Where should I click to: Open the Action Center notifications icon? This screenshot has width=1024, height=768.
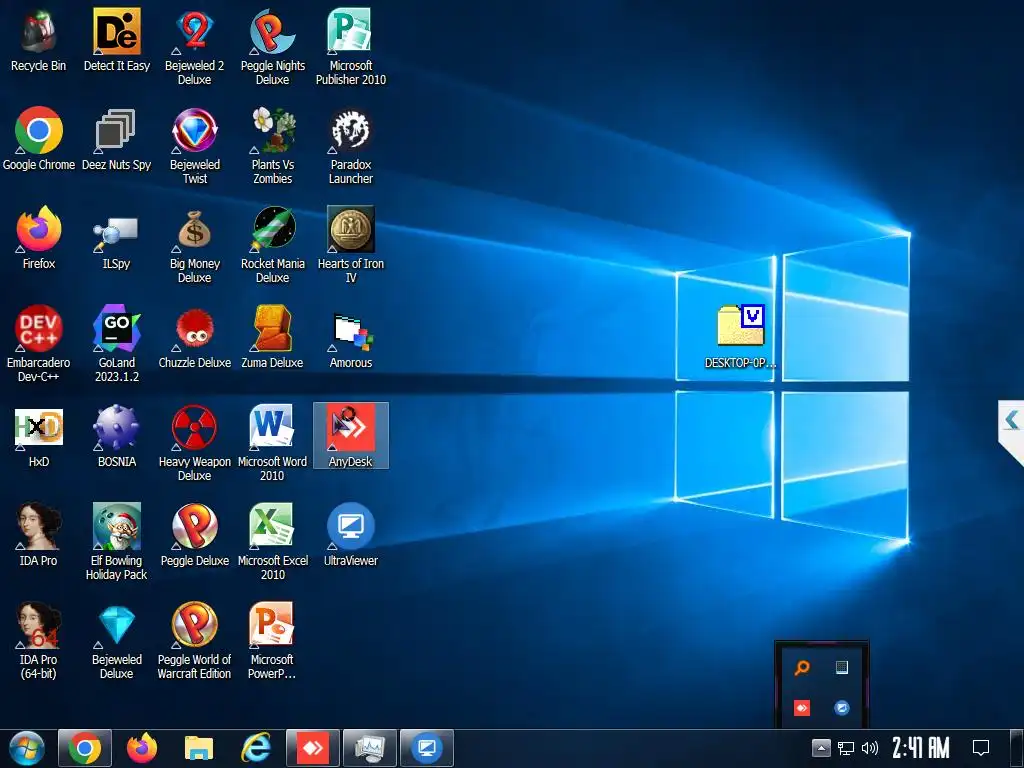click(981, 748)
